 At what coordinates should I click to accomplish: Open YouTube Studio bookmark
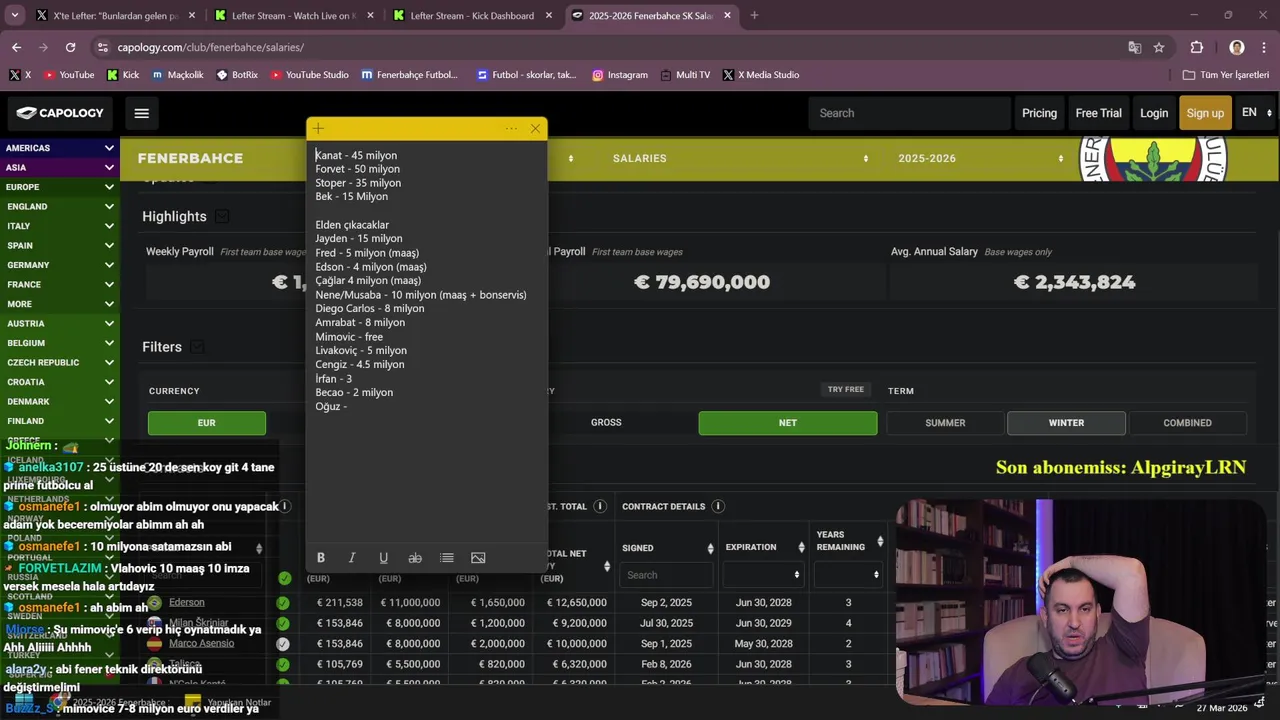(310, 75)
